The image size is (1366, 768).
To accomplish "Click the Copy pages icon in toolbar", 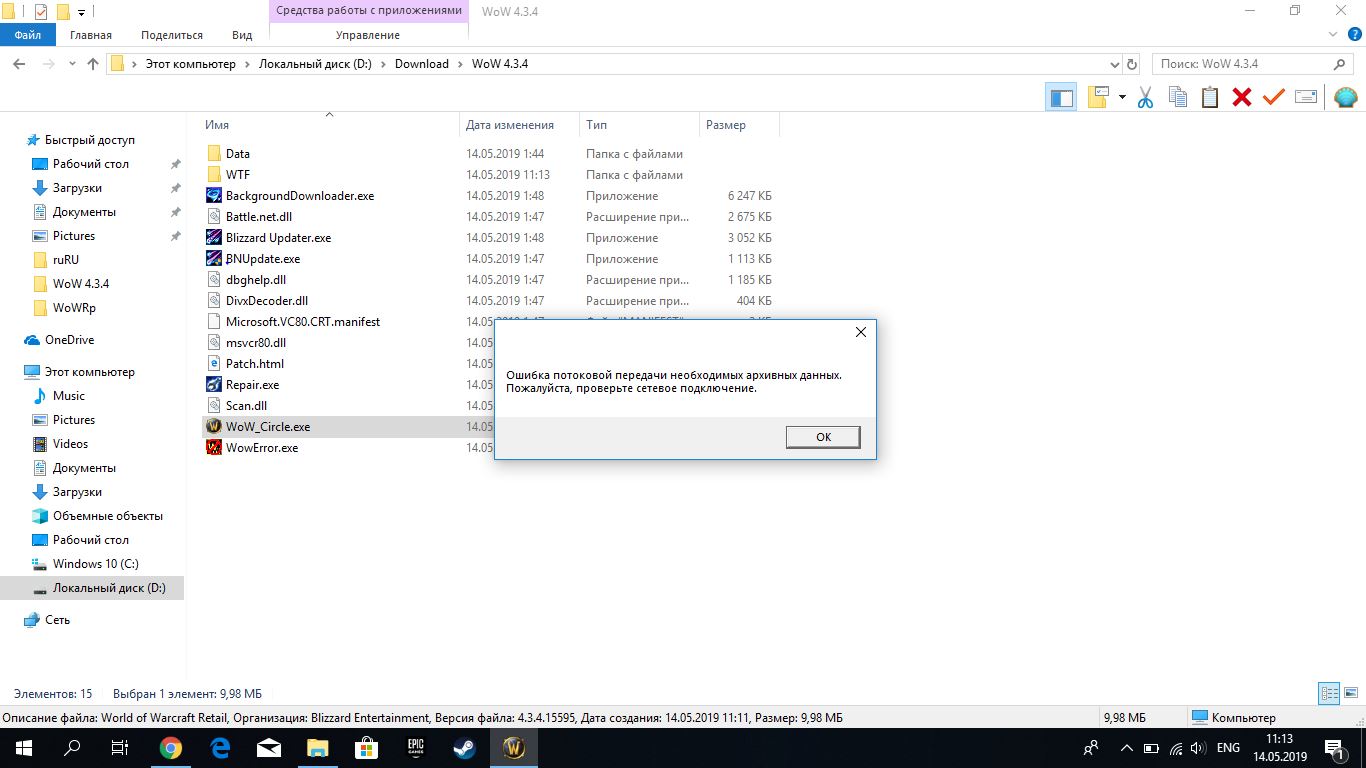I will [1178, 97].
